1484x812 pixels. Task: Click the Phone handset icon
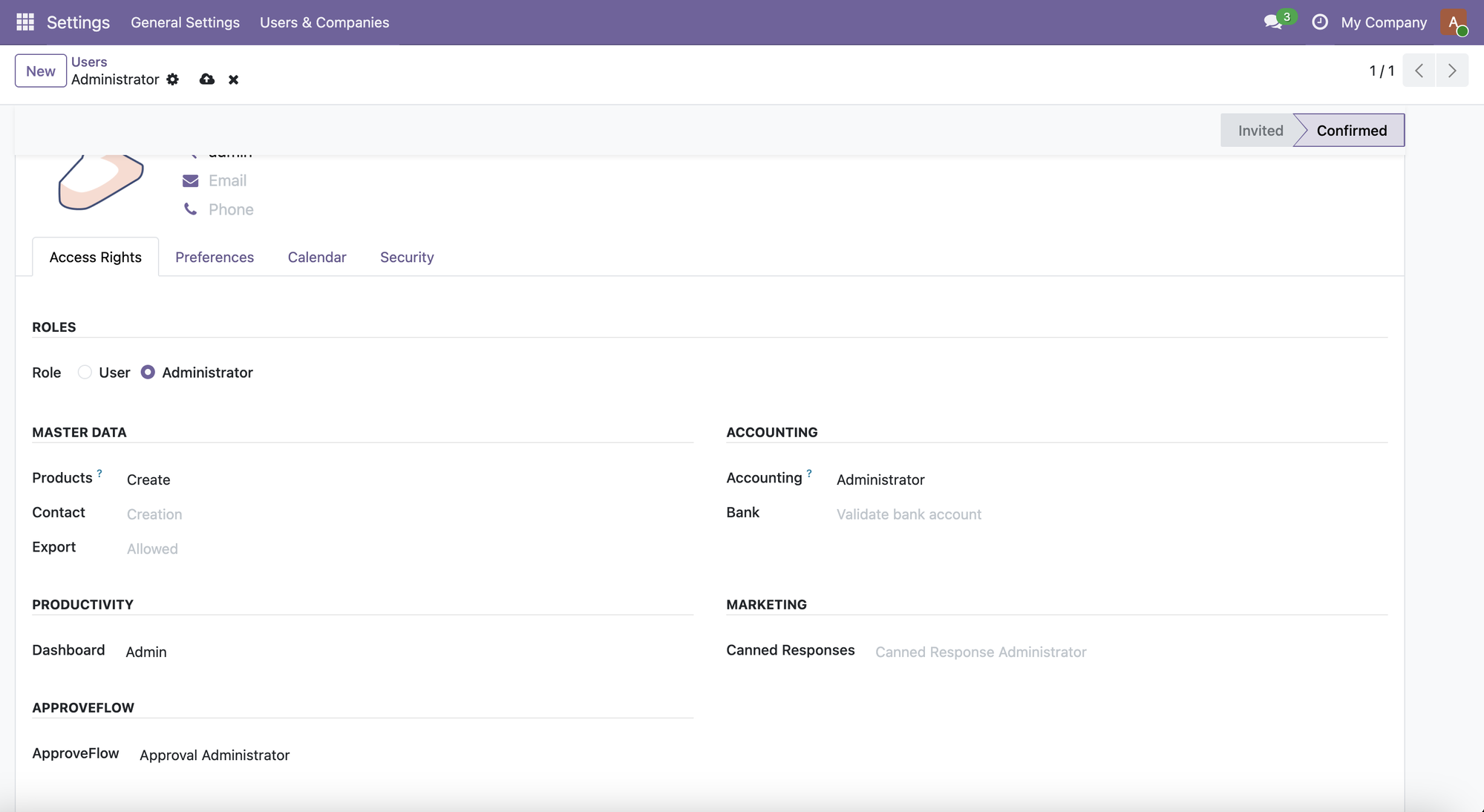(191, 209)
